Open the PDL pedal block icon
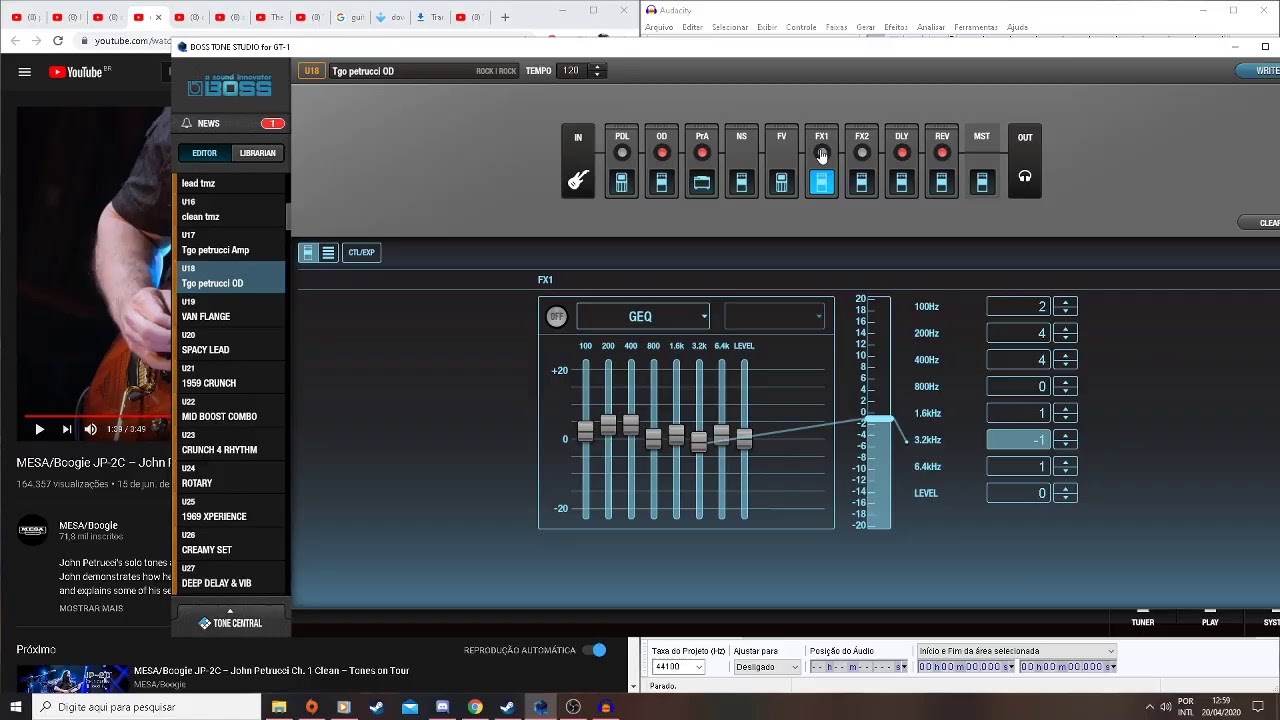The height and width of the screenshot is (720, 1280). 621,182
